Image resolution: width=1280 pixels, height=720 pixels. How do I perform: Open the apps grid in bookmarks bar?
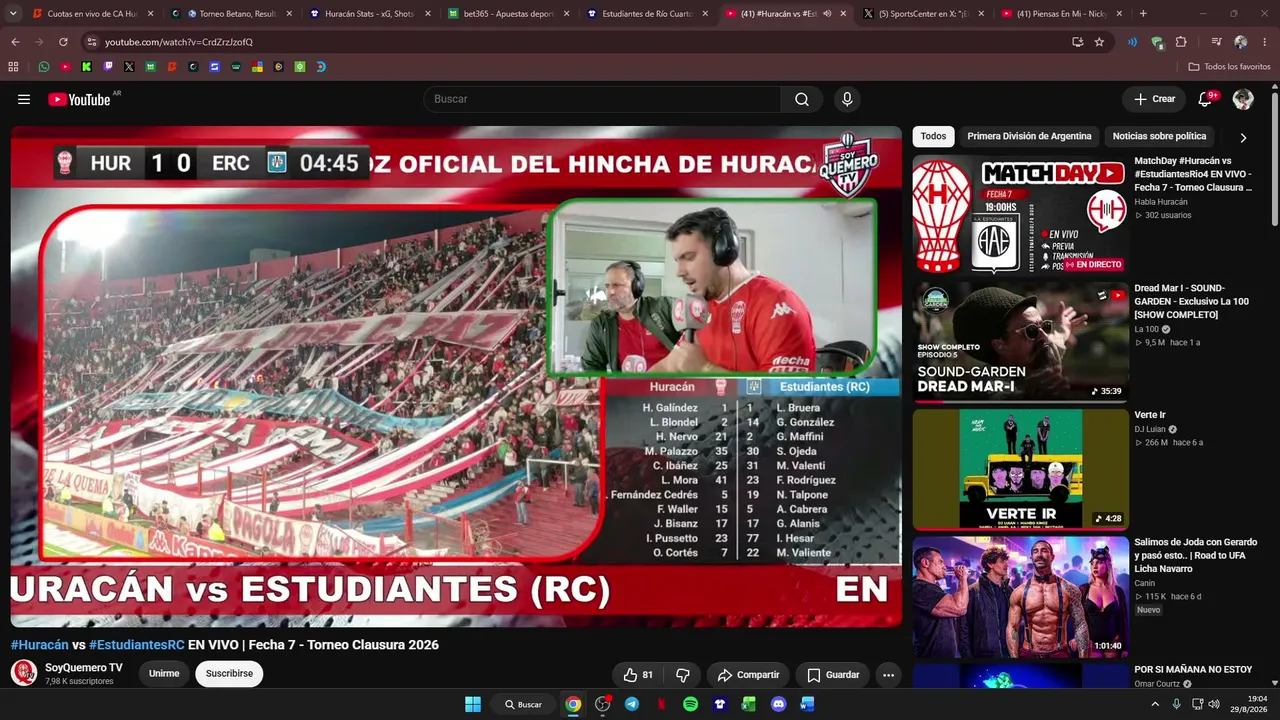pyautogui.click(x=13, y=67)
